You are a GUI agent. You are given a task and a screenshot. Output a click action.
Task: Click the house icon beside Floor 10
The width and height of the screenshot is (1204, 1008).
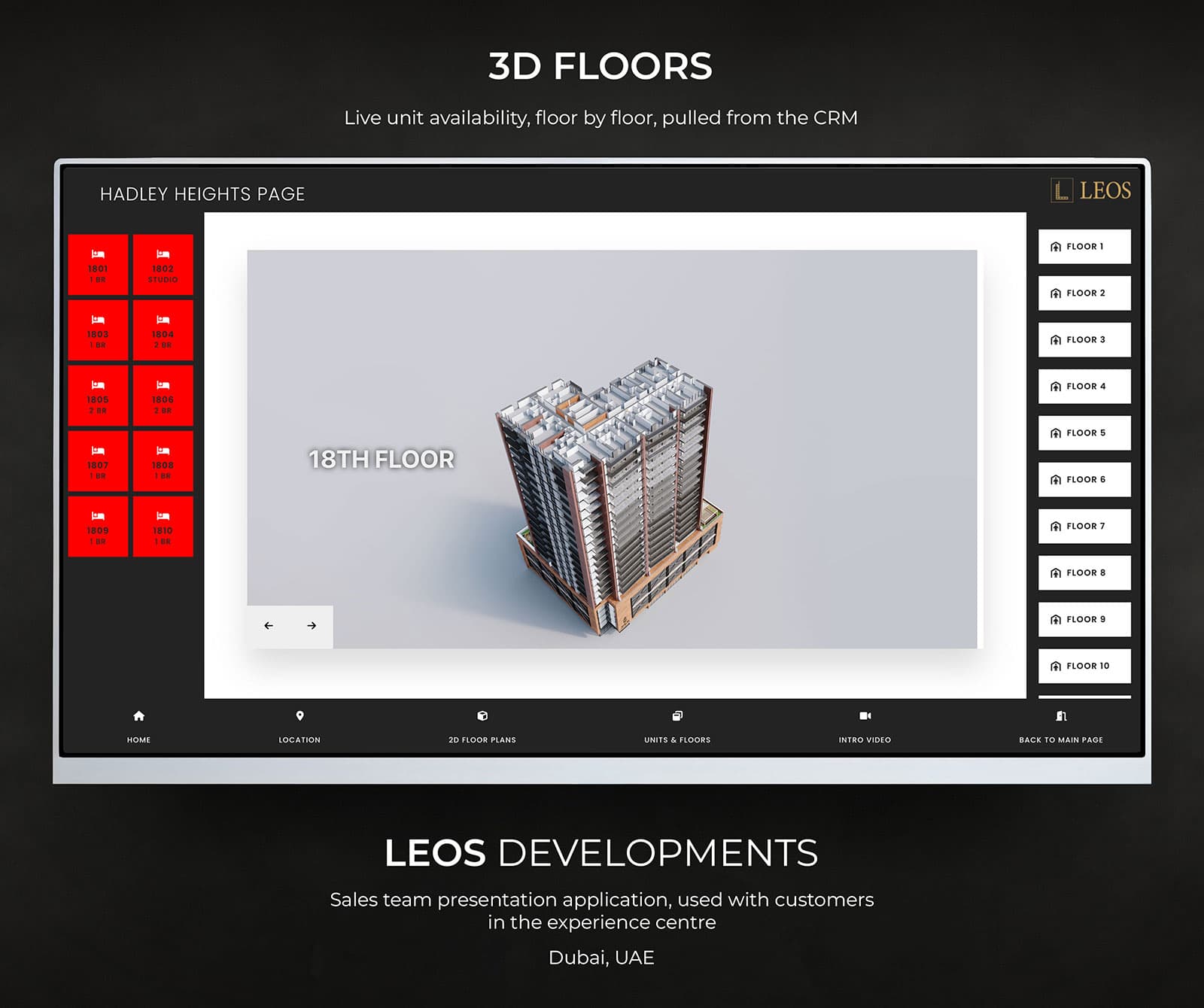pyautogui.click(x=1056, y=666)
